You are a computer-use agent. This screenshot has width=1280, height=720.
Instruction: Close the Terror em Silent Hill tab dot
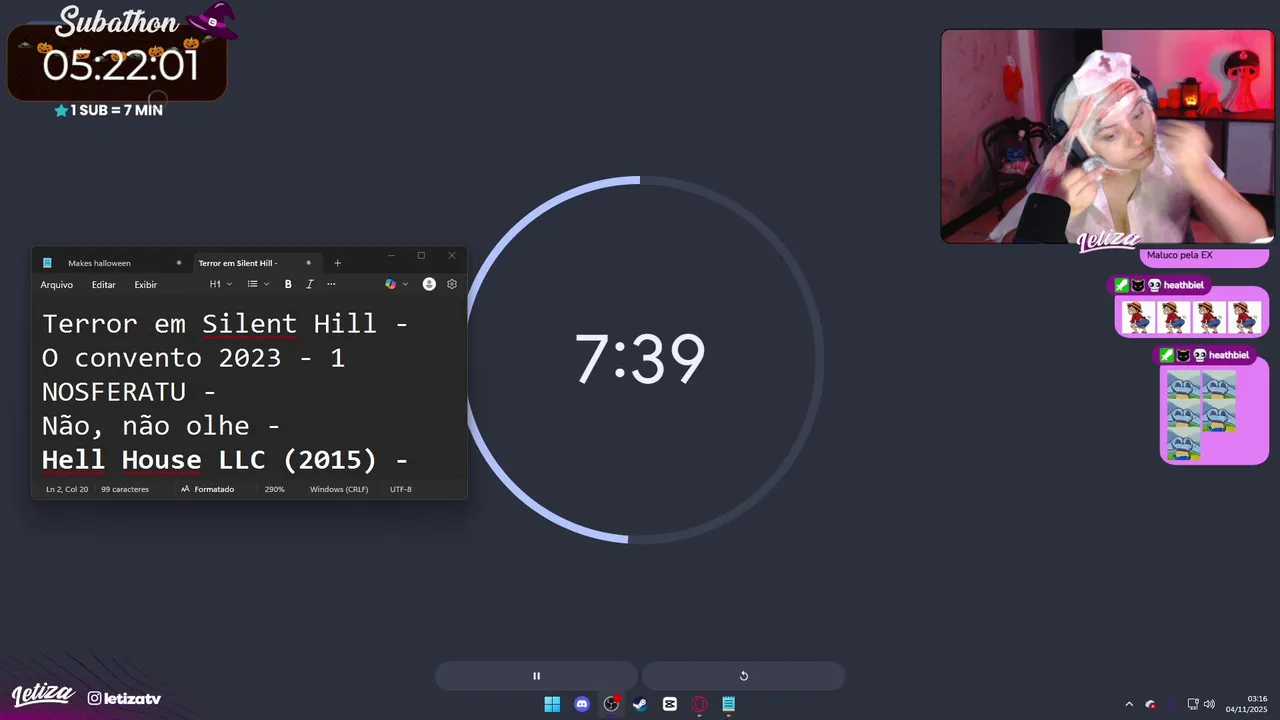(309, 263)
